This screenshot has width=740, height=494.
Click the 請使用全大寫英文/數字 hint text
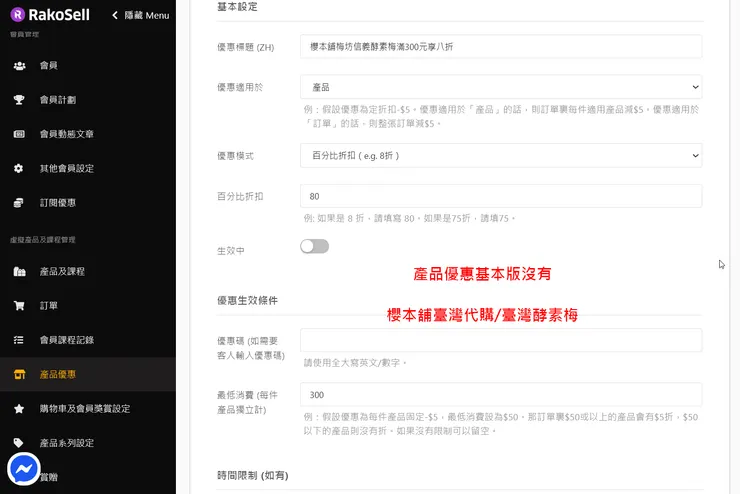point(355,363)
